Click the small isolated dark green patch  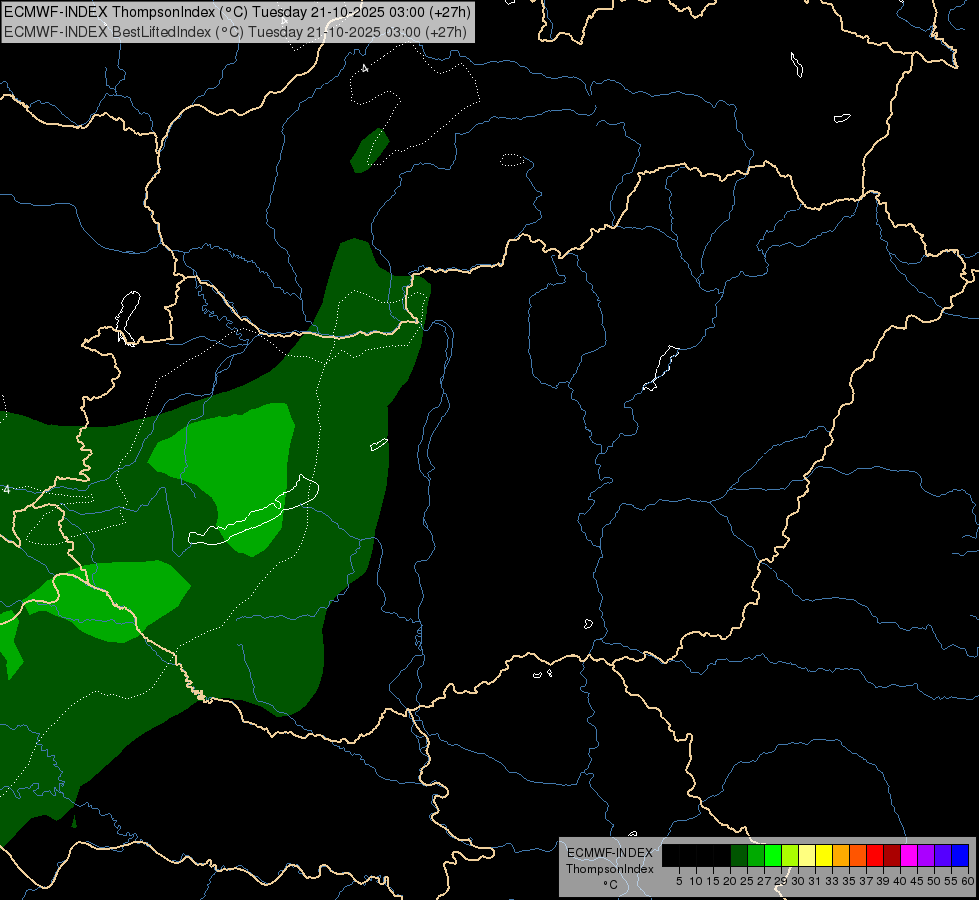370,151
